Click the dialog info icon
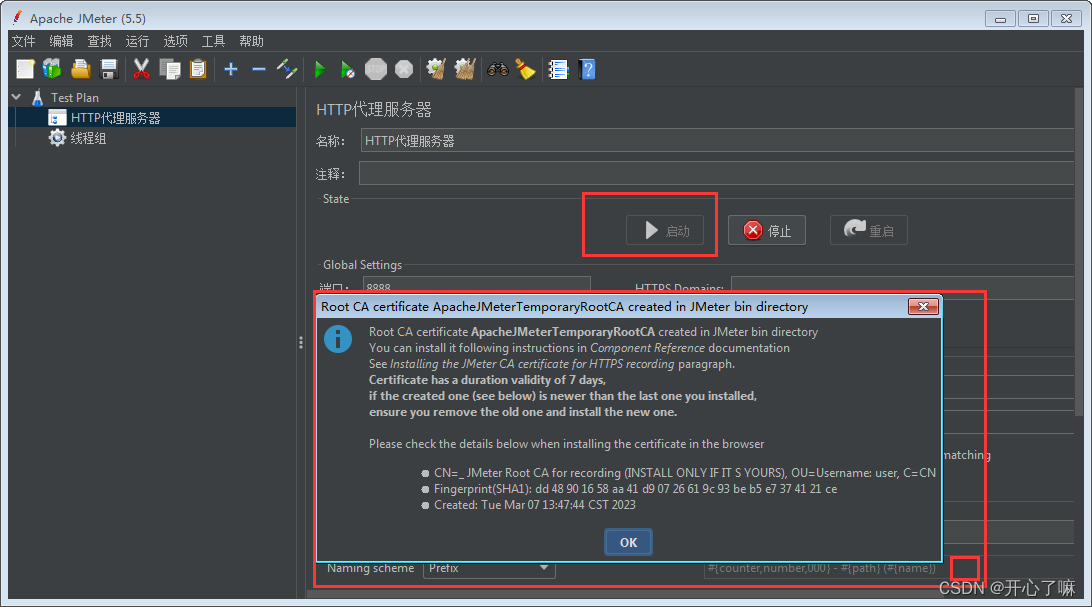1092x607 pixels. (338, 339)
